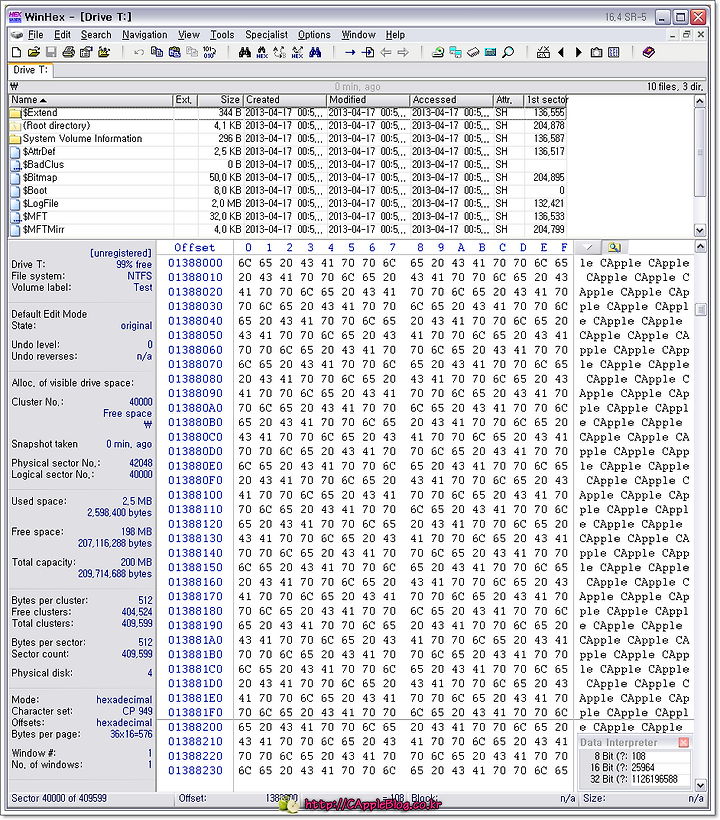
Task: Click the Back navigation arrow icon
Action: [x=386, y=52]
